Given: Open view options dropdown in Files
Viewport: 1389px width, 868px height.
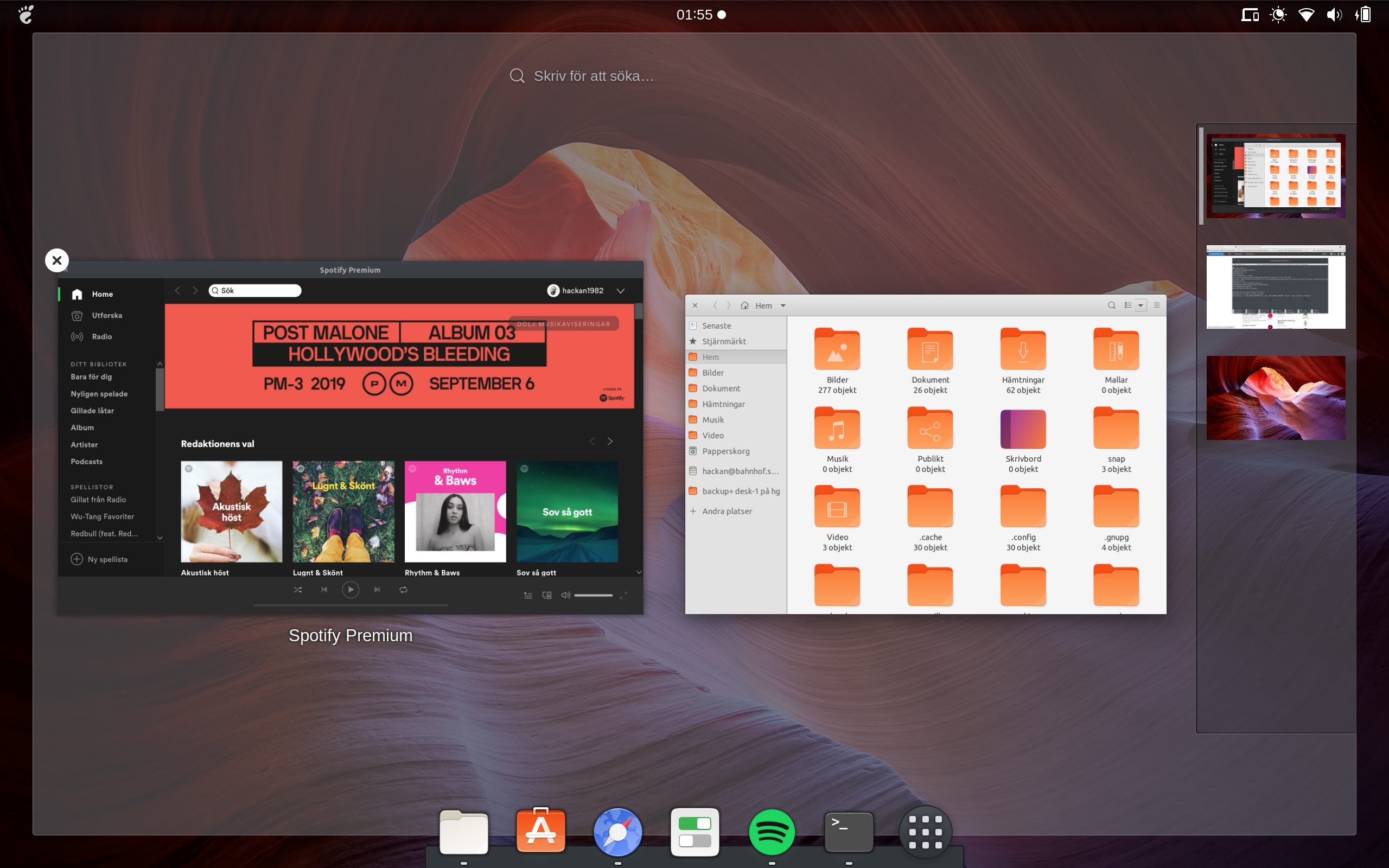Looking at the screenshot, I should click(1141, 305).
